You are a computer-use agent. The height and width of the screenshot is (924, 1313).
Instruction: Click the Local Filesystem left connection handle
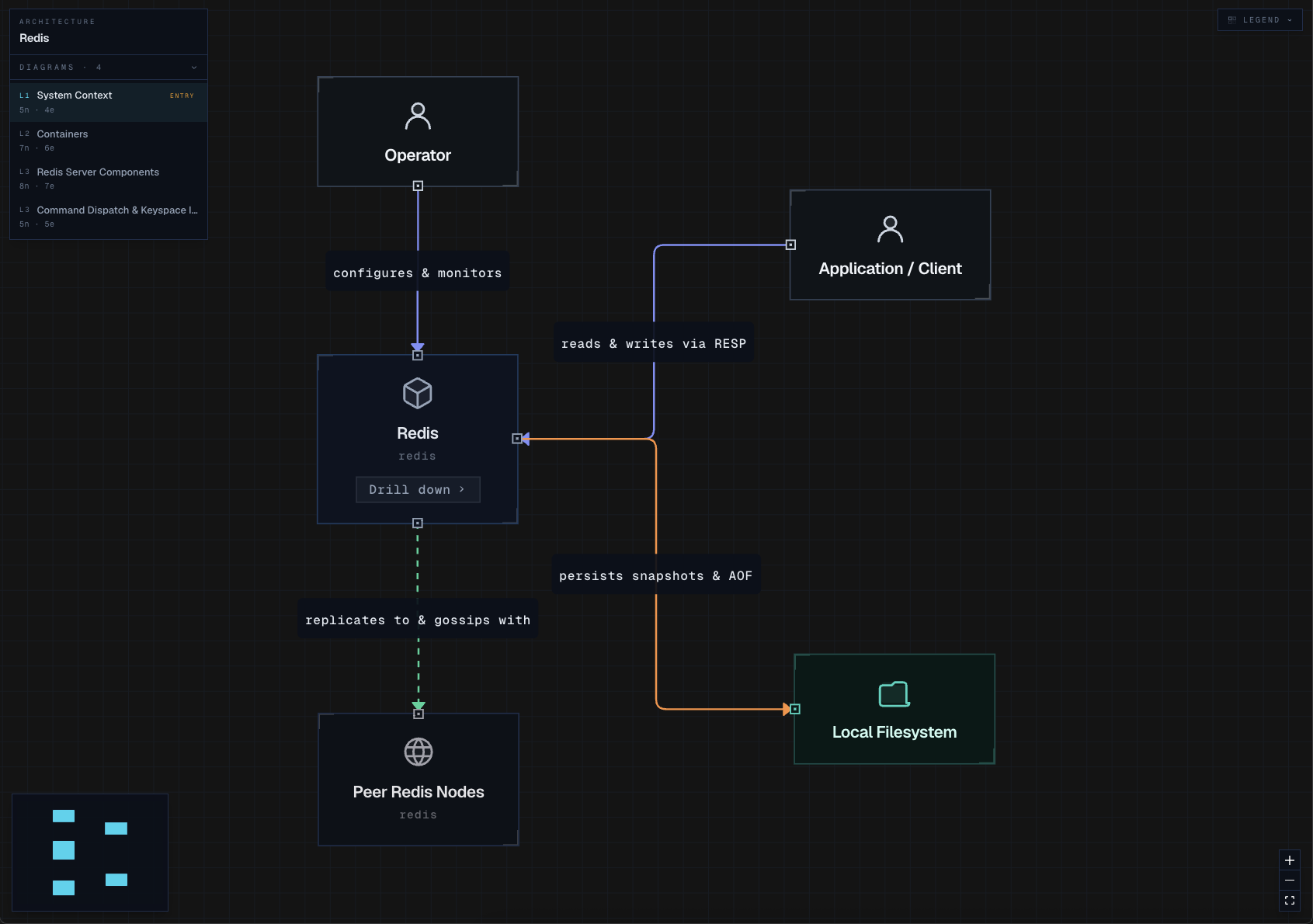click(795, 709)
